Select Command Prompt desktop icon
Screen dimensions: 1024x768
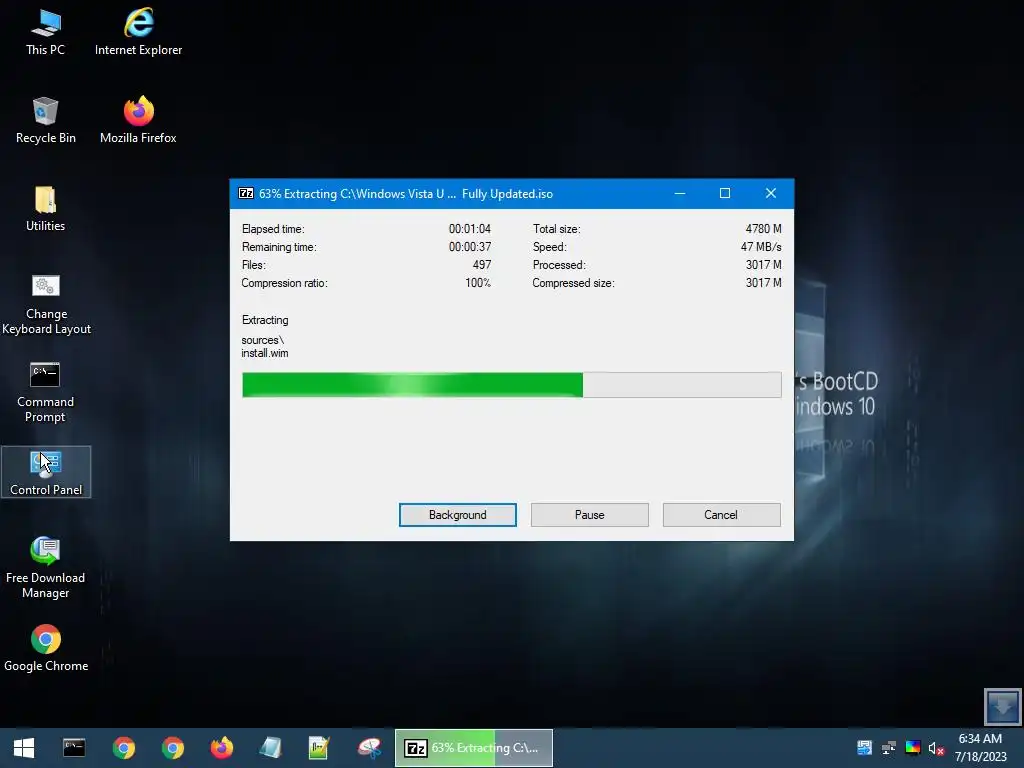(46, 392)
